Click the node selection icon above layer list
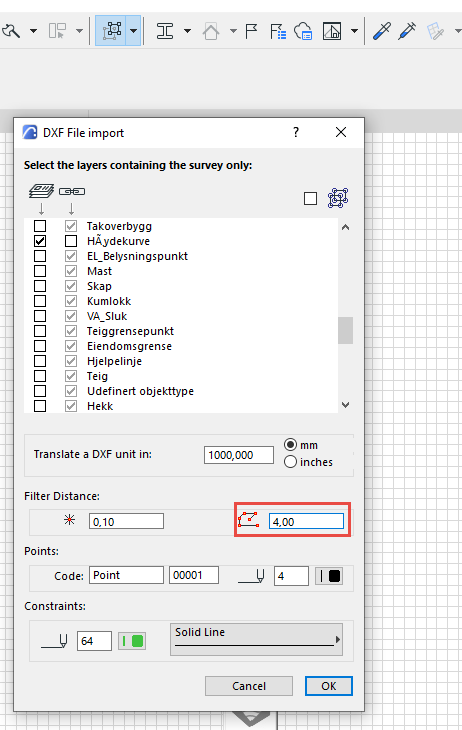462x730 pixels. pos(338,198)
